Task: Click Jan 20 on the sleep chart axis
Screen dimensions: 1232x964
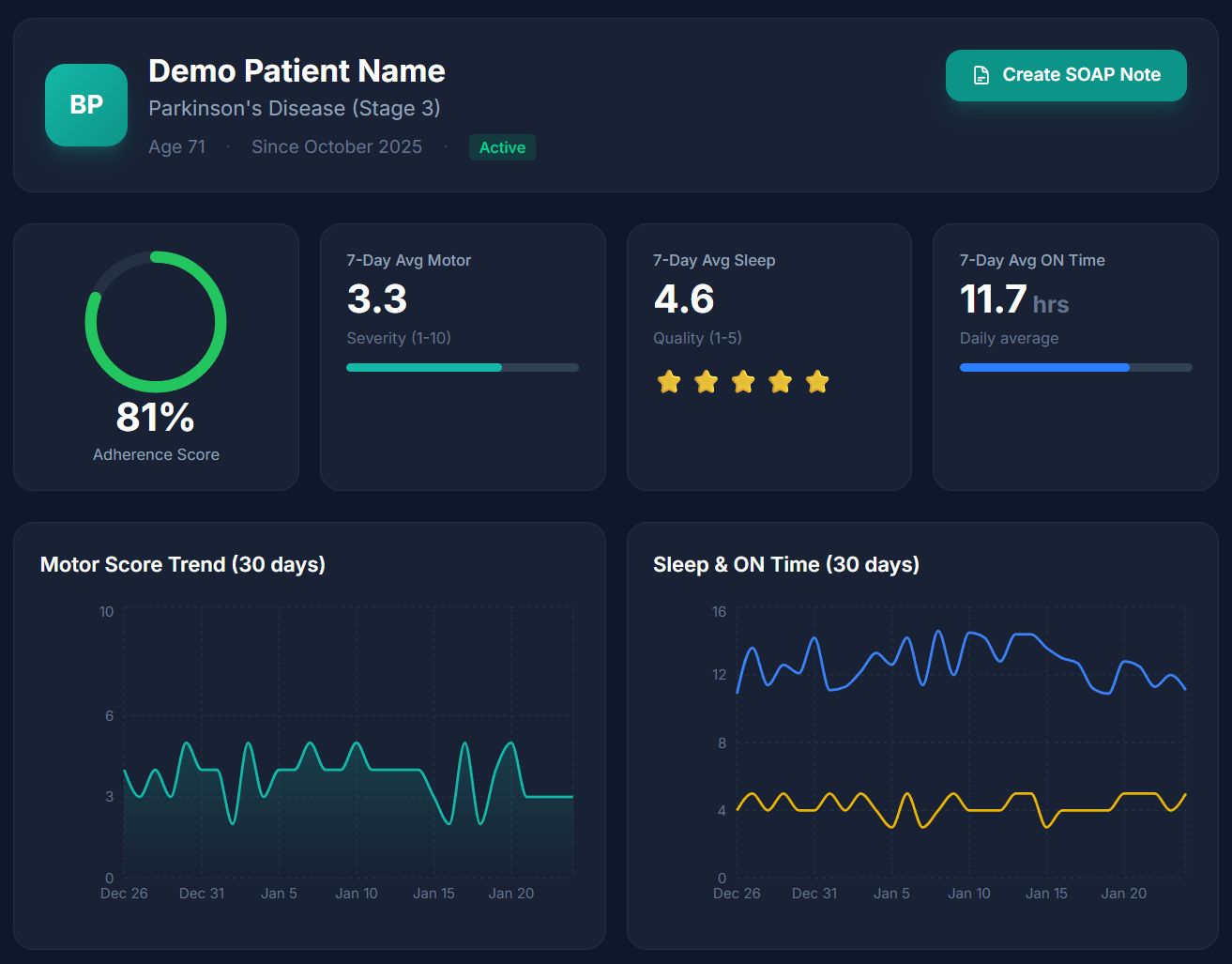Action: tap(1124, 894)
